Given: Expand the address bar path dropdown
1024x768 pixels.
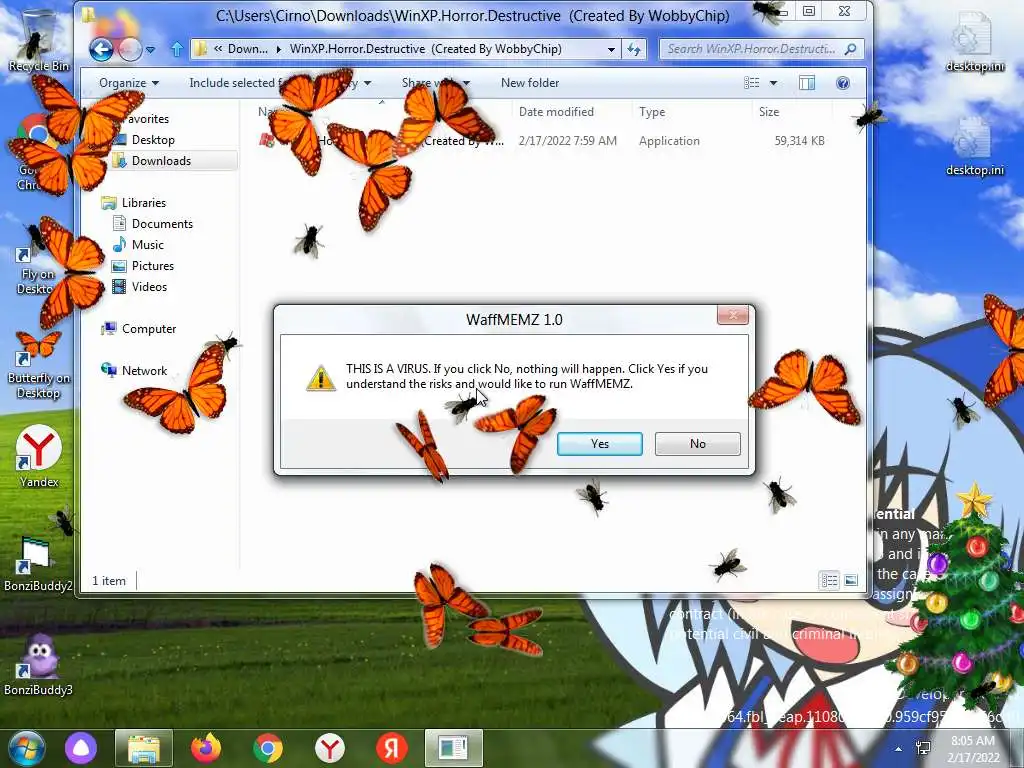Looking at the screenshot, I should click(x=611, y=49).
